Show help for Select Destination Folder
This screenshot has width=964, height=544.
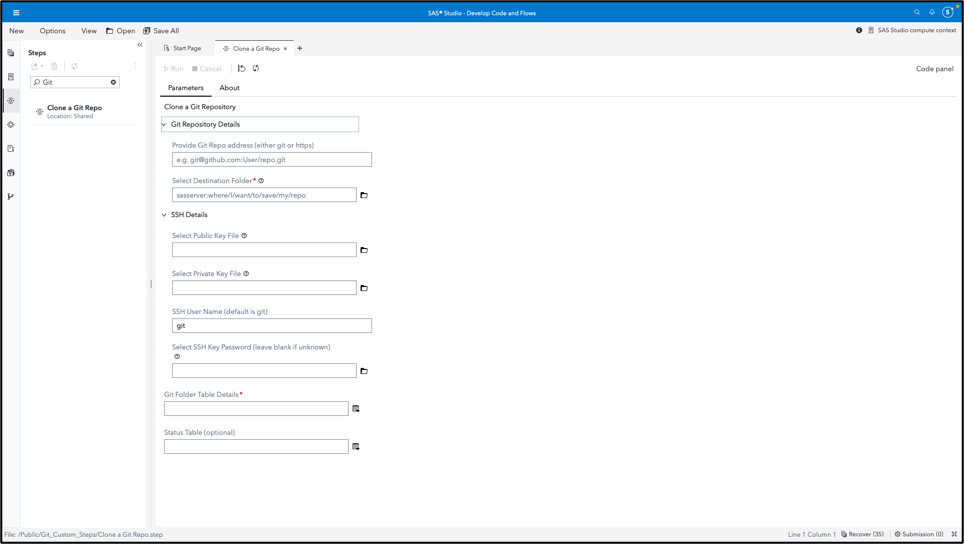(261, 181)
